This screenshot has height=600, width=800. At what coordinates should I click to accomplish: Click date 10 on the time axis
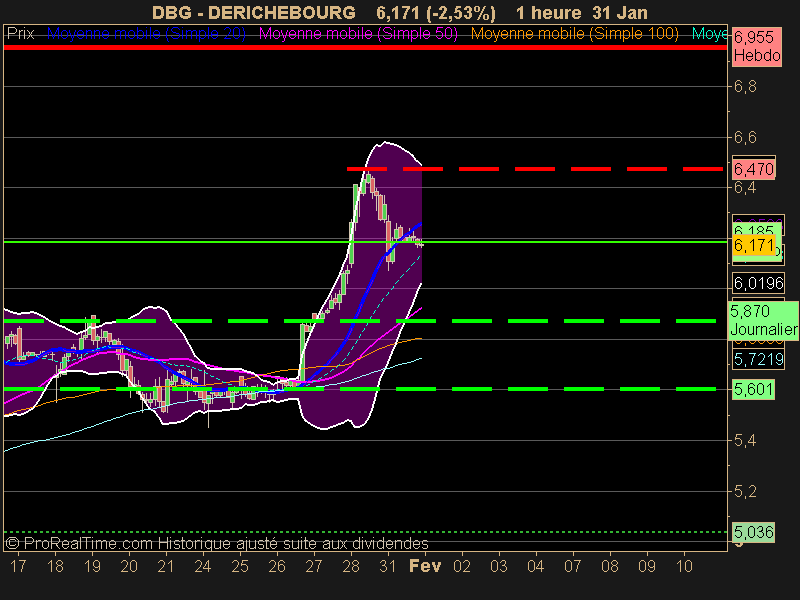pos(684,566)
